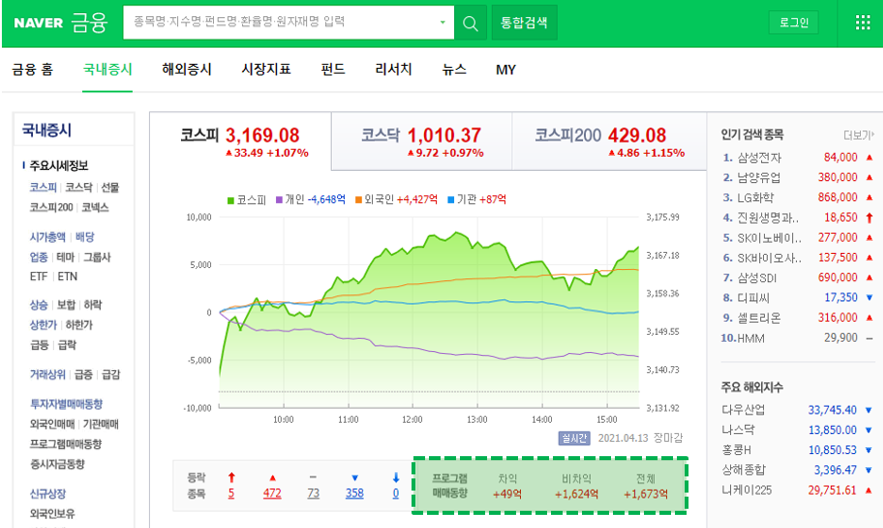Open 나스닥 overseas index
The width and height of the screenshot is (883, 528).
738,430
